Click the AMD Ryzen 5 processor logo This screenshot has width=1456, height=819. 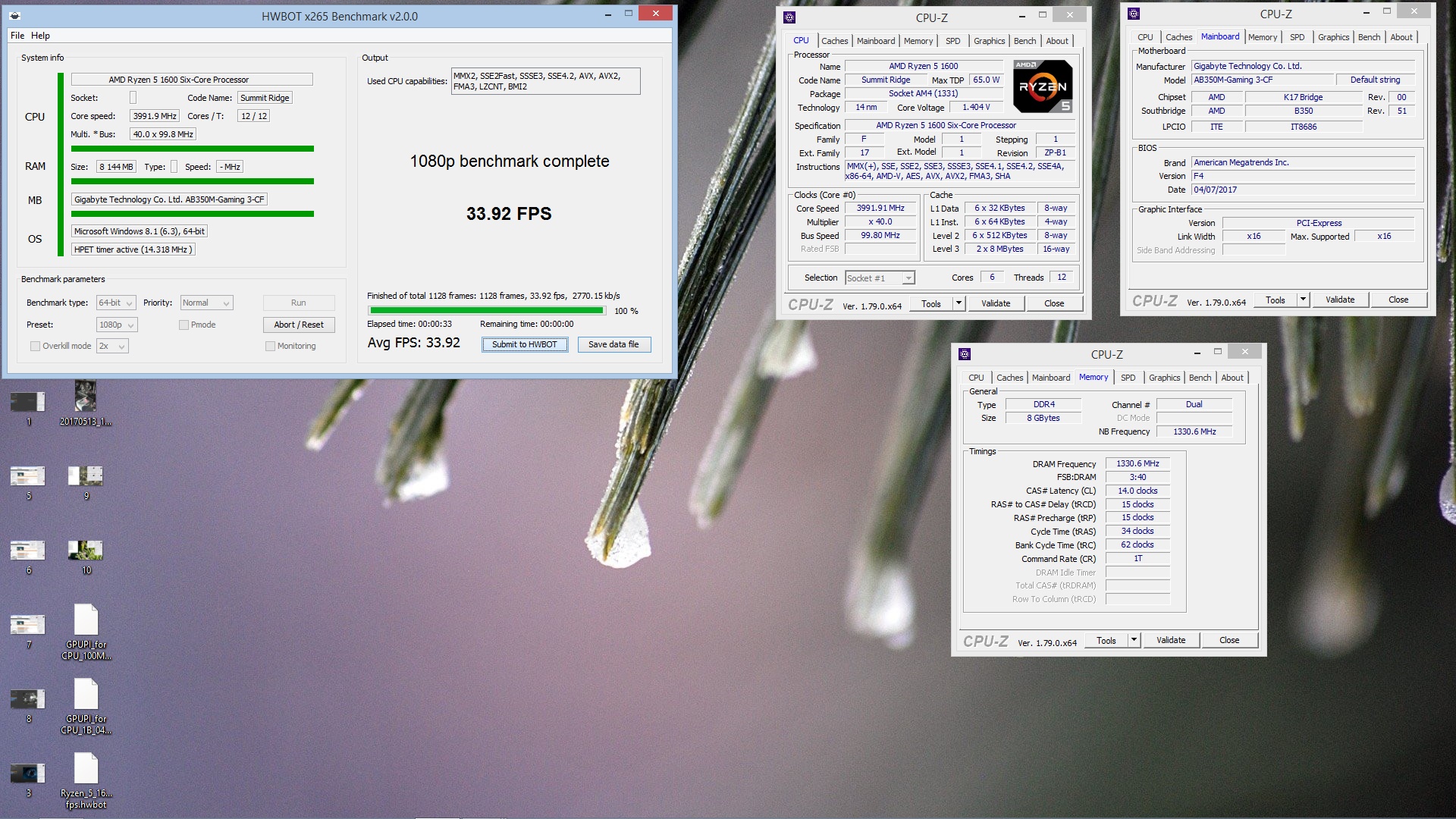click(x=1043, y=86)
